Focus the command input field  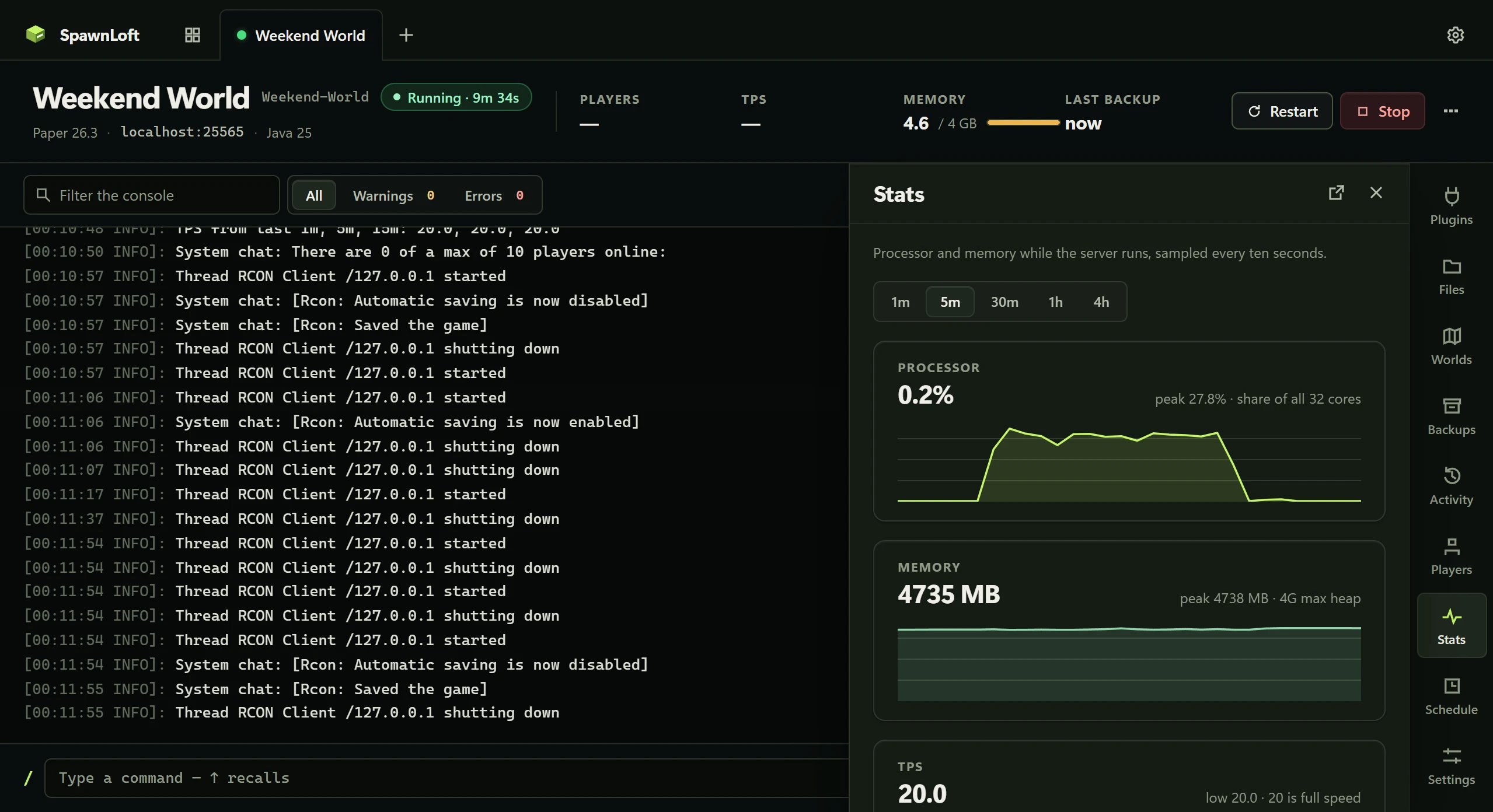[447, 778]
